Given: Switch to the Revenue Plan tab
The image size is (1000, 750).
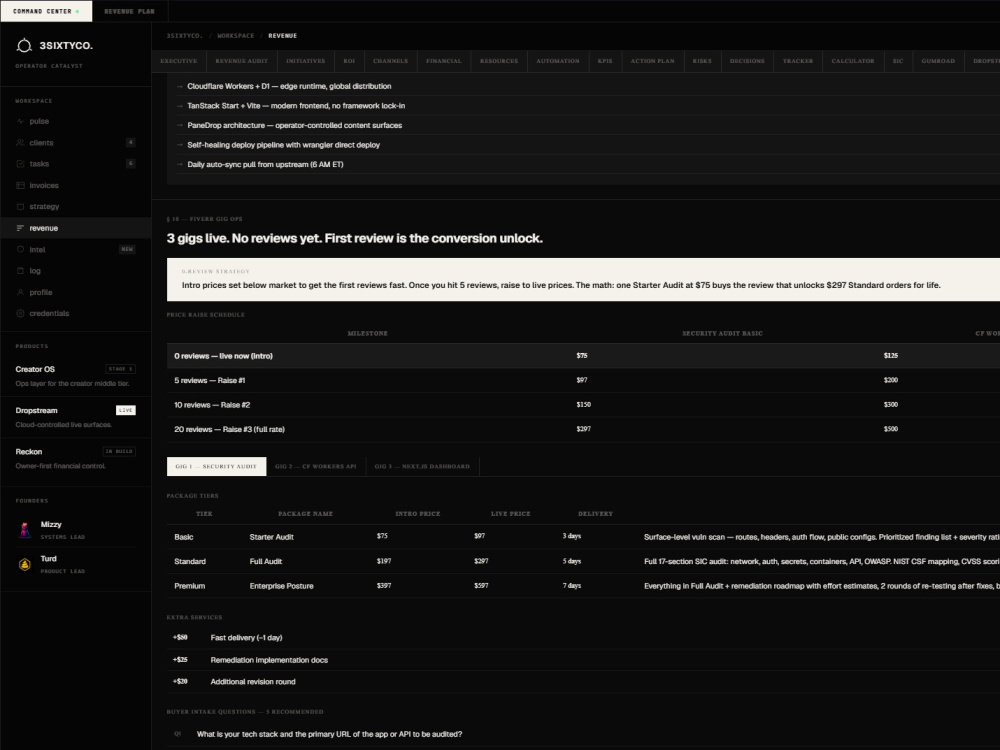Looking at the screenshot, I should click(129, 11).
